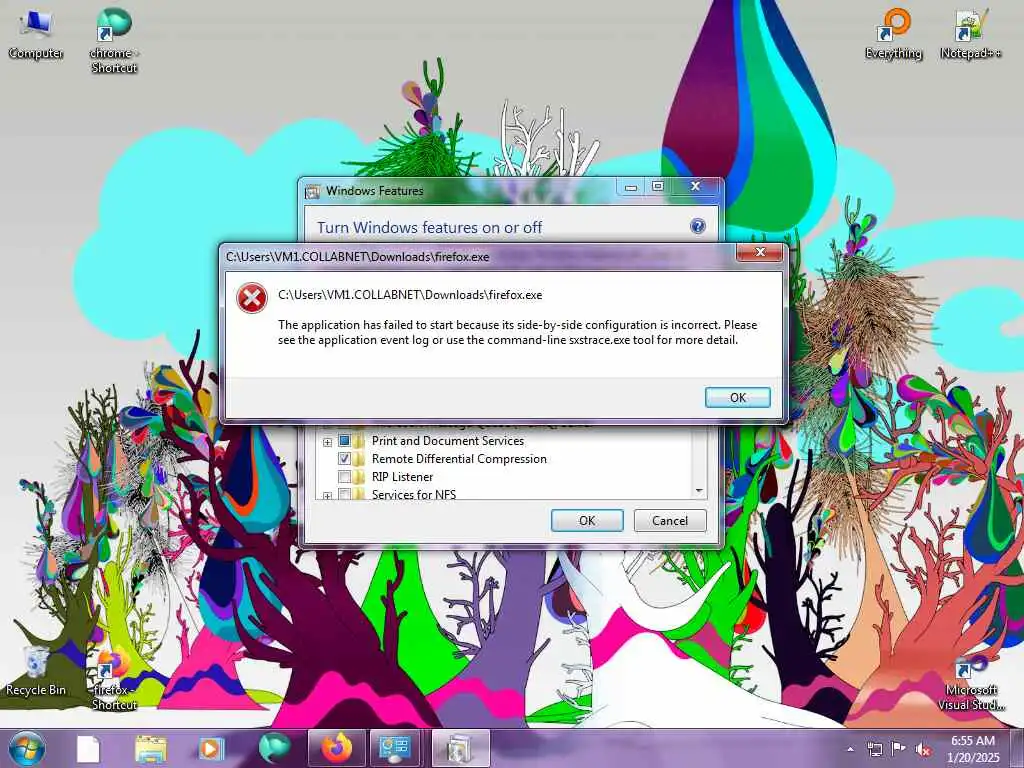Click the Windows Features title bar icon
Image resolution: width=1024 pixels, height=768 pixels.
[313, 191]
